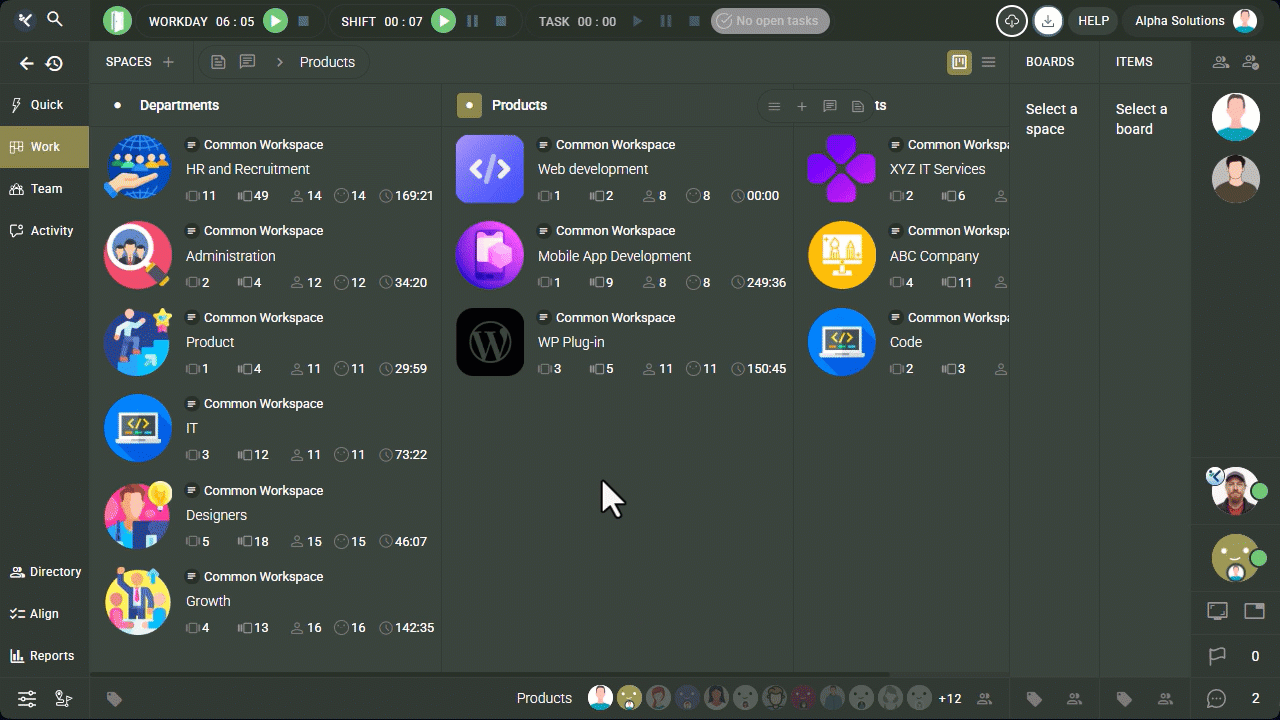Click the HELP button

click(1093, 21)
